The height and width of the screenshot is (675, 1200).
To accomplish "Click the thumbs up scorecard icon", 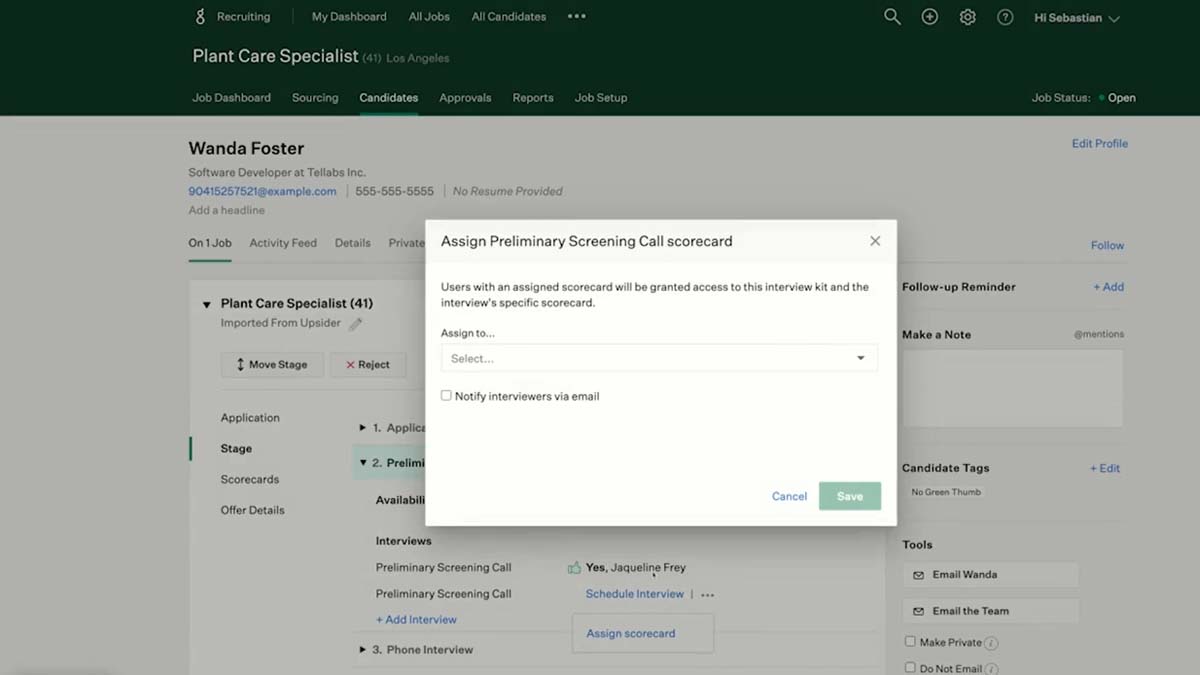I will click(574, 568).
